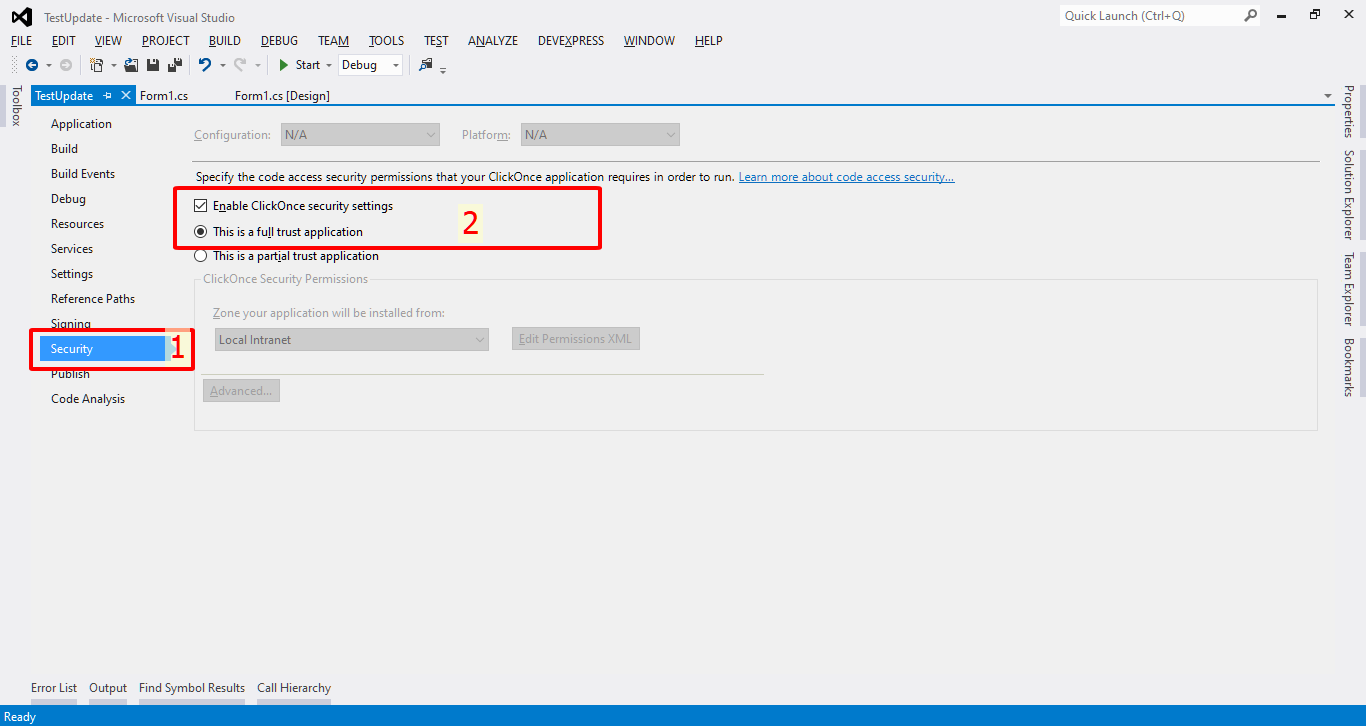
Task: Click the Save All icon
Action: coord(175,65)
